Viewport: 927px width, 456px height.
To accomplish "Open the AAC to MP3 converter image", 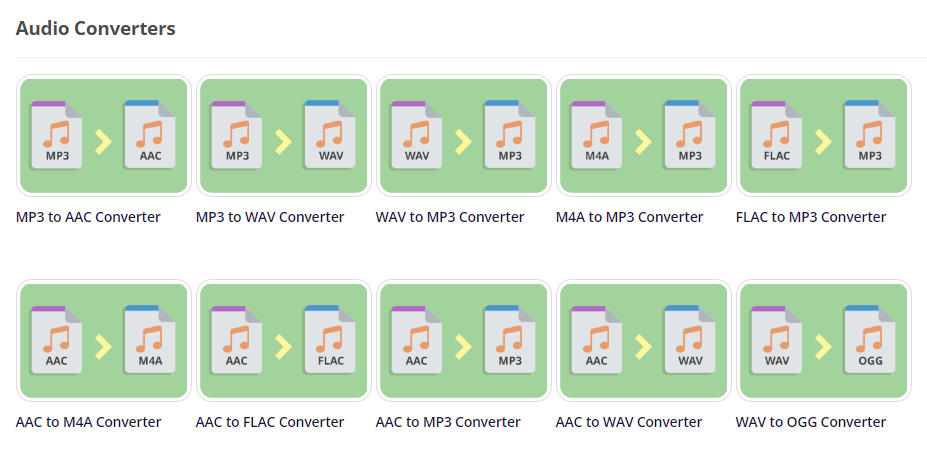I will coord(463,340).
